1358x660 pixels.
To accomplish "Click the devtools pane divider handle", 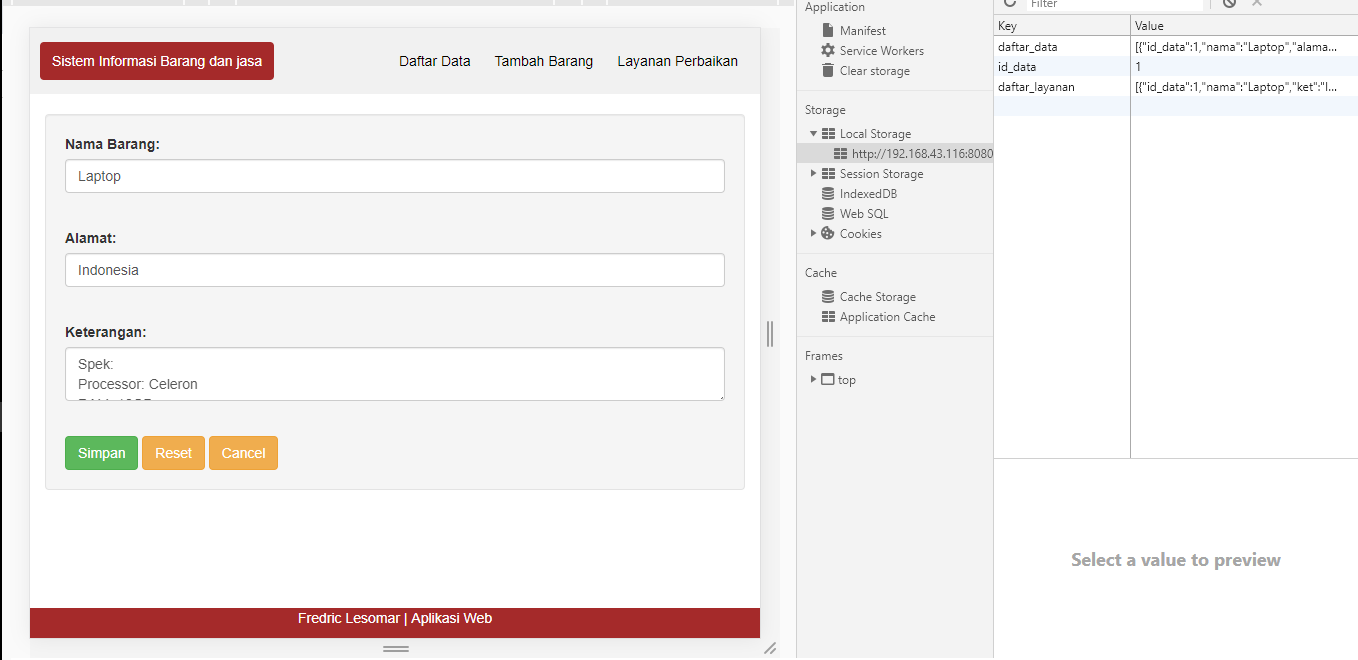I will click(x=769, y=333).
